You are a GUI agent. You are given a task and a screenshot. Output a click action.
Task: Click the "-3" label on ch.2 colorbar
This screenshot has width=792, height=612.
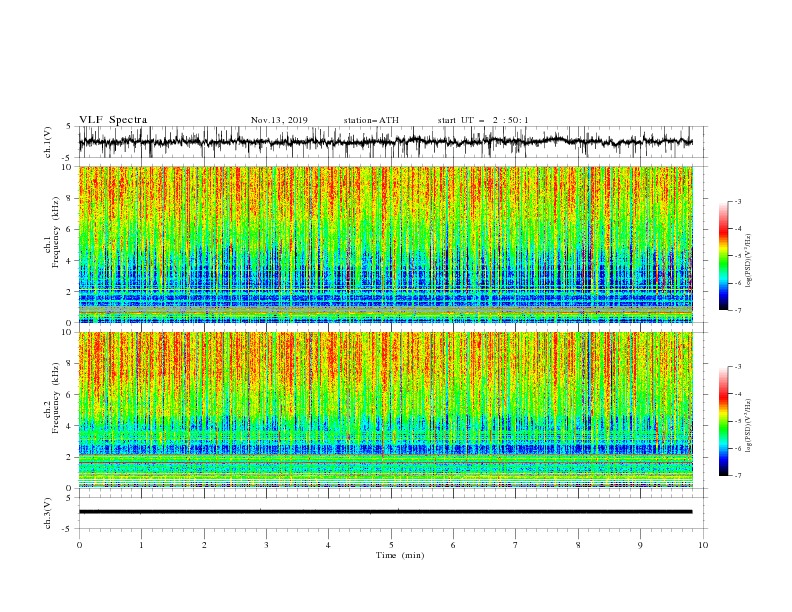738,367
